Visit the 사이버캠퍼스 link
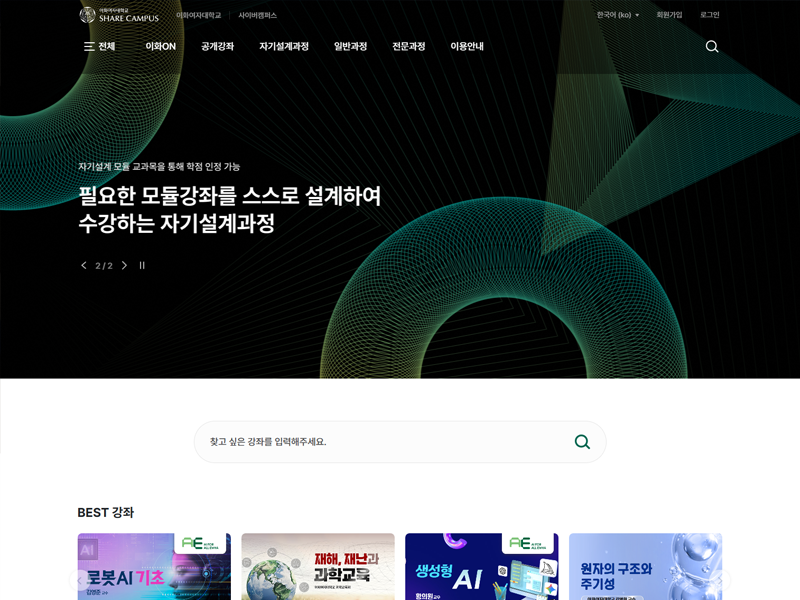The width and height of the screenshot is (800, 600). coord(257,15)
